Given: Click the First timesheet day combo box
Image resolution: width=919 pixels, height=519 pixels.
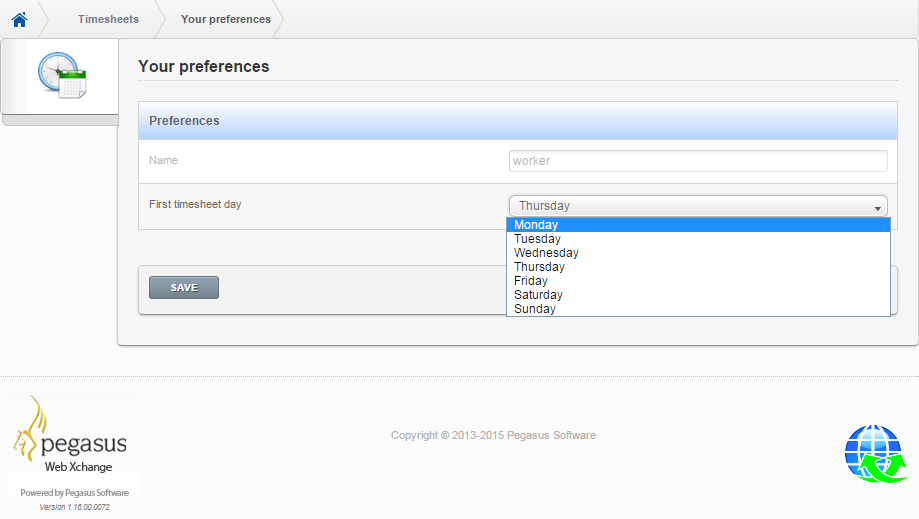Looking at the screenshot, I should (x=698, y=206).
